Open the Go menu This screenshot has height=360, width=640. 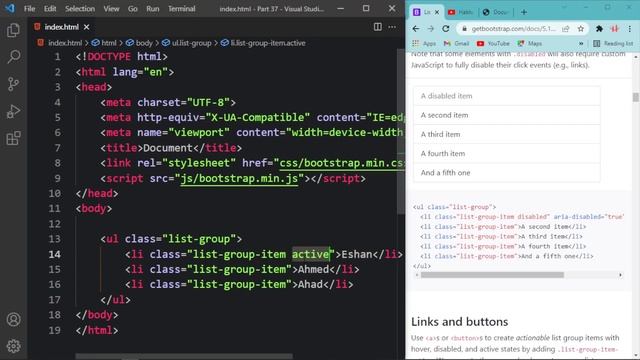[133, 9]
